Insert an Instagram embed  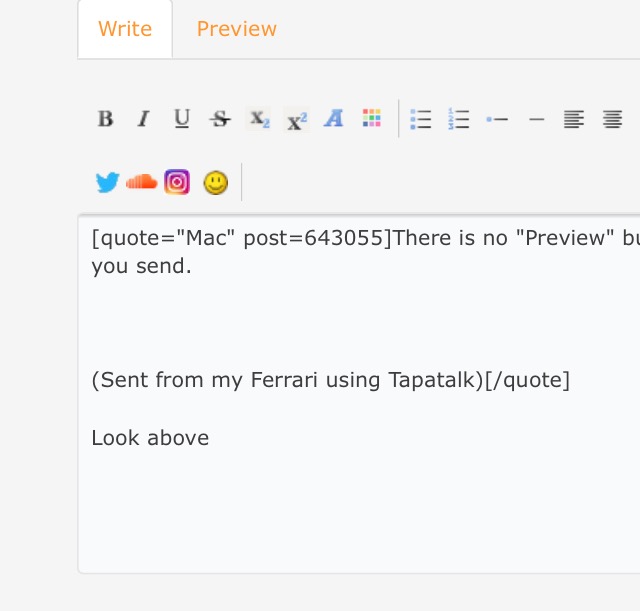[177, 182]
